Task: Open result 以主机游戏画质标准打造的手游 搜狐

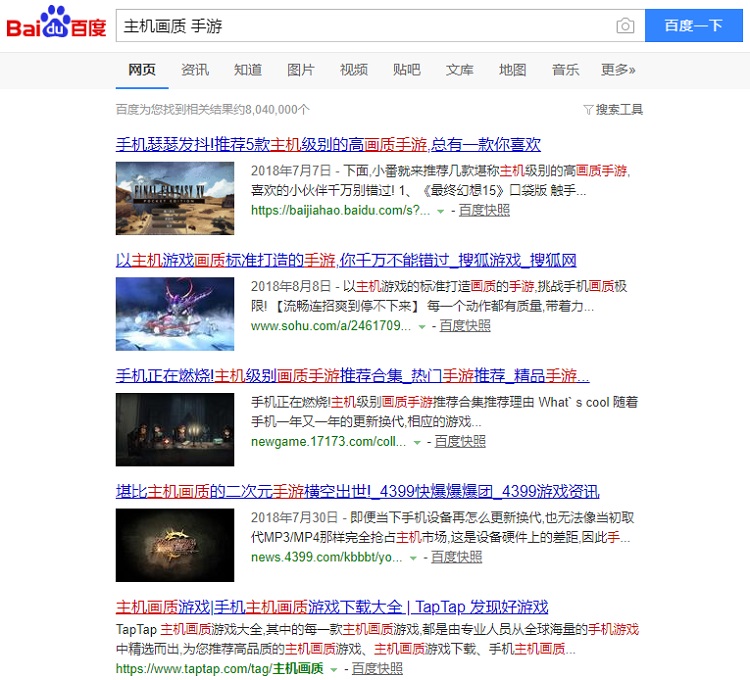Action: pos(346,260)
